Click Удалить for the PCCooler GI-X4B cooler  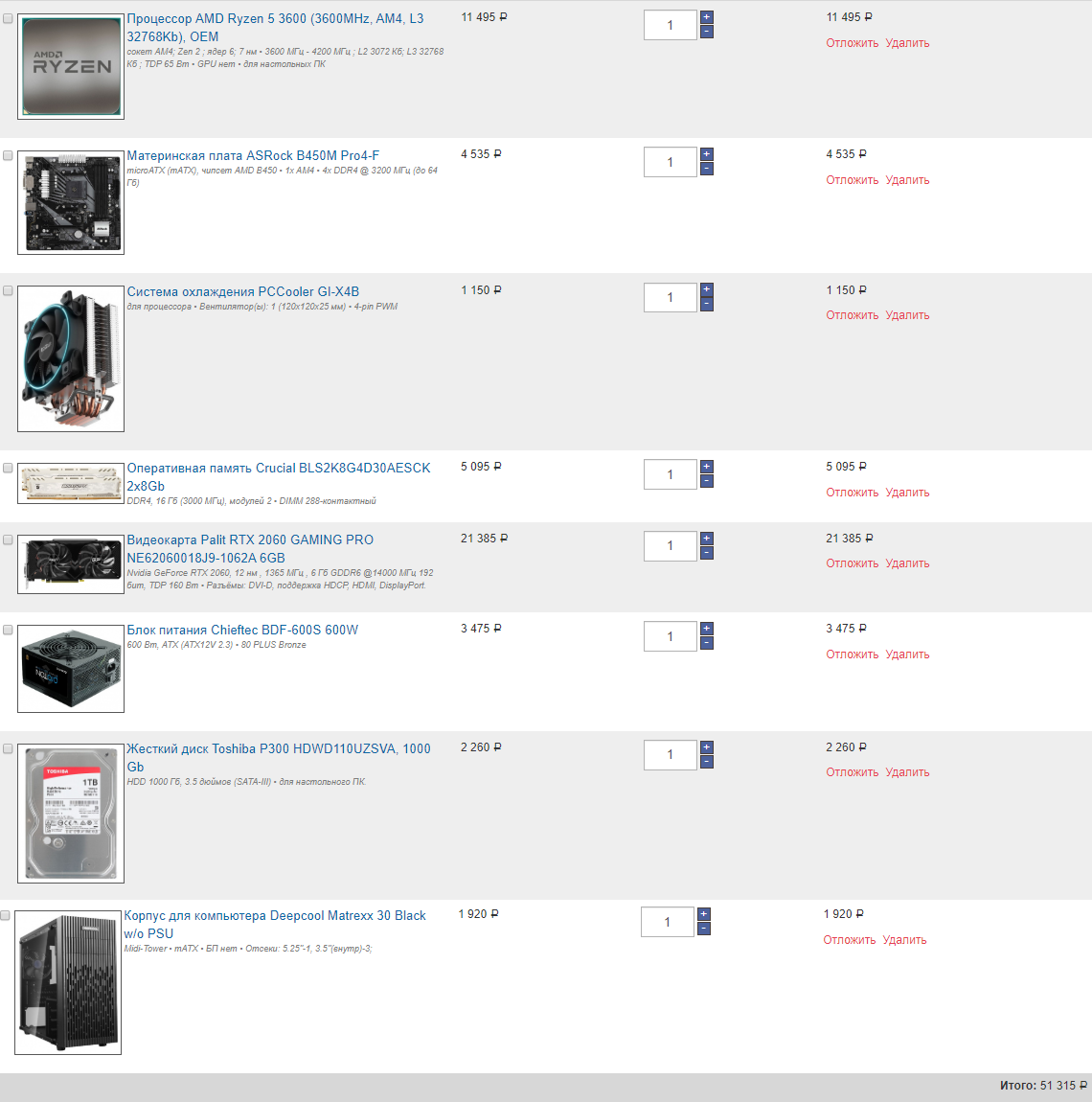pyautogui.click(x=907, y=315)
